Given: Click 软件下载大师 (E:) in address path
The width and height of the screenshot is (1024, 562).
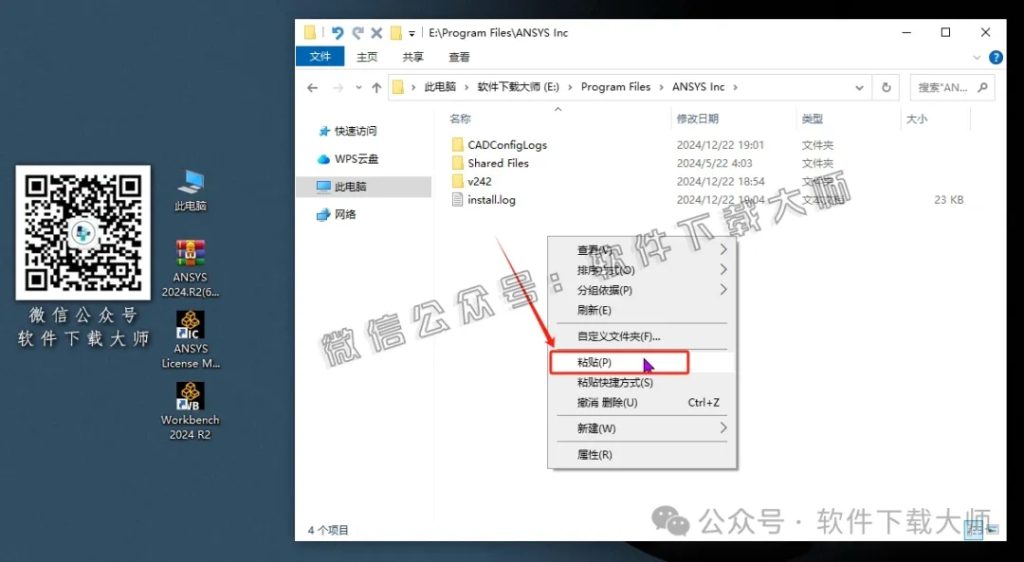Looking at the screenshot, I should (518, 87).
